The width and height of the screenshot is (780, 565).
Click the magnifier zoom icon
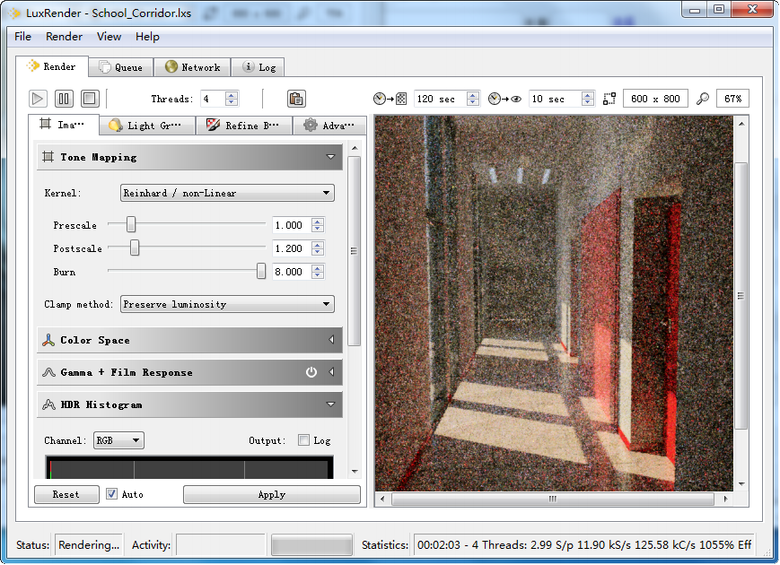703,99
